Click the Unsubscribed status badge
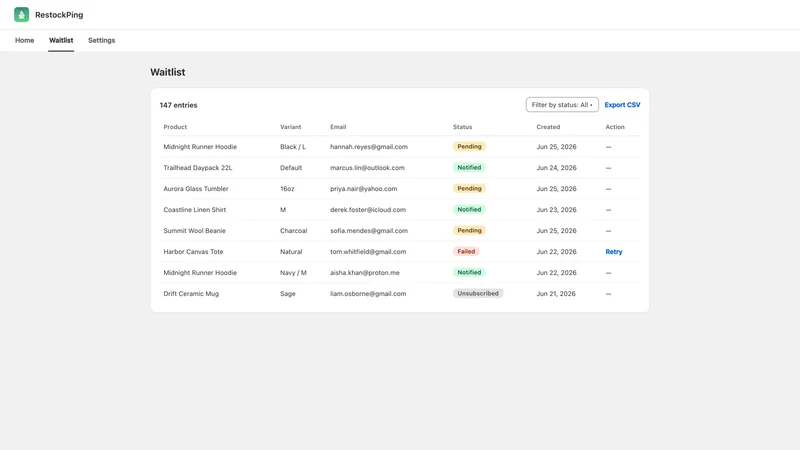This screenshot has width=800, height=450. 478,293
